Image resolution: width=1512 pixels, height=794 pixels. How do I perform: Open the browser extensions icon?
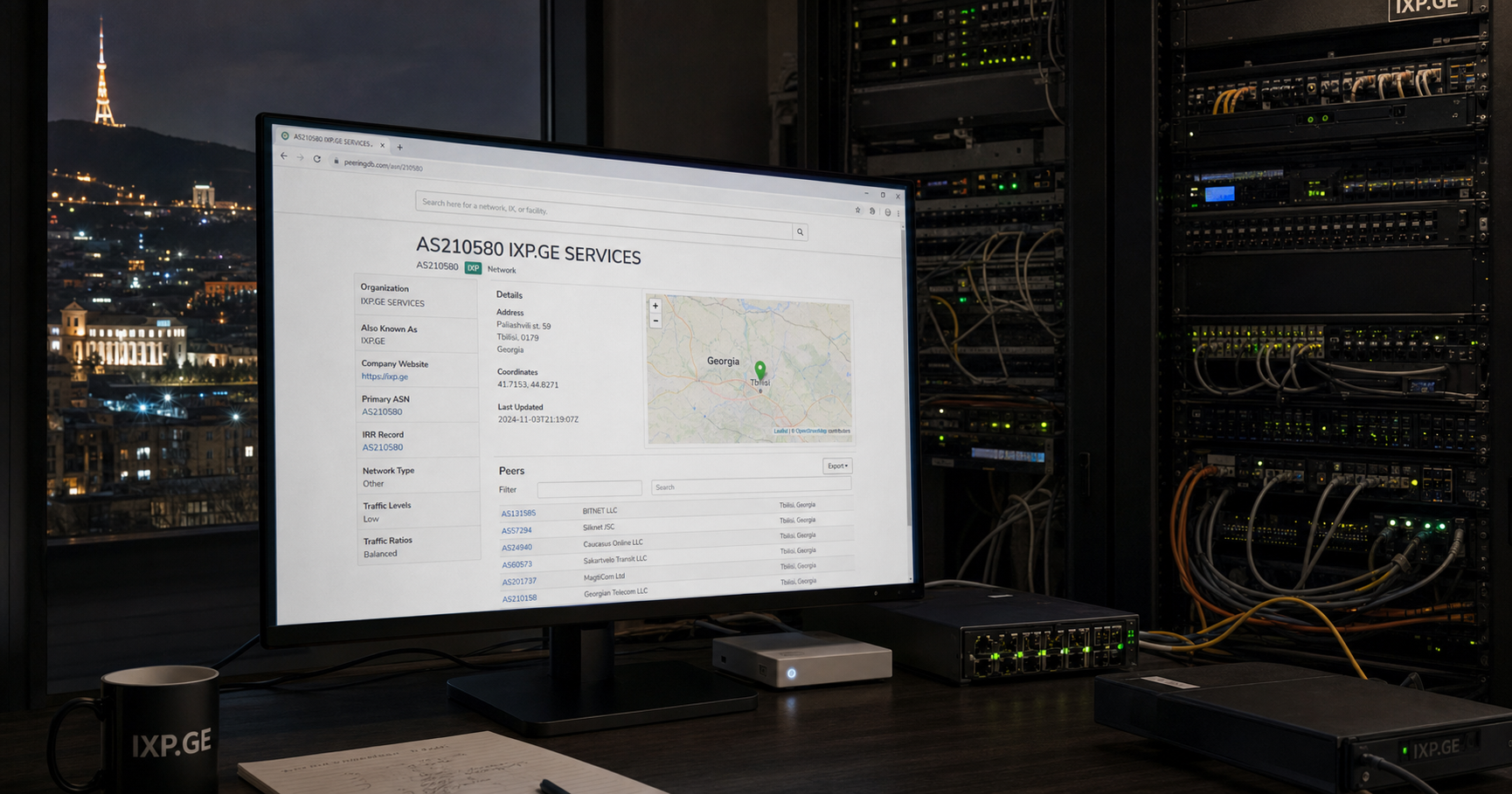click(x=872, y=211)
